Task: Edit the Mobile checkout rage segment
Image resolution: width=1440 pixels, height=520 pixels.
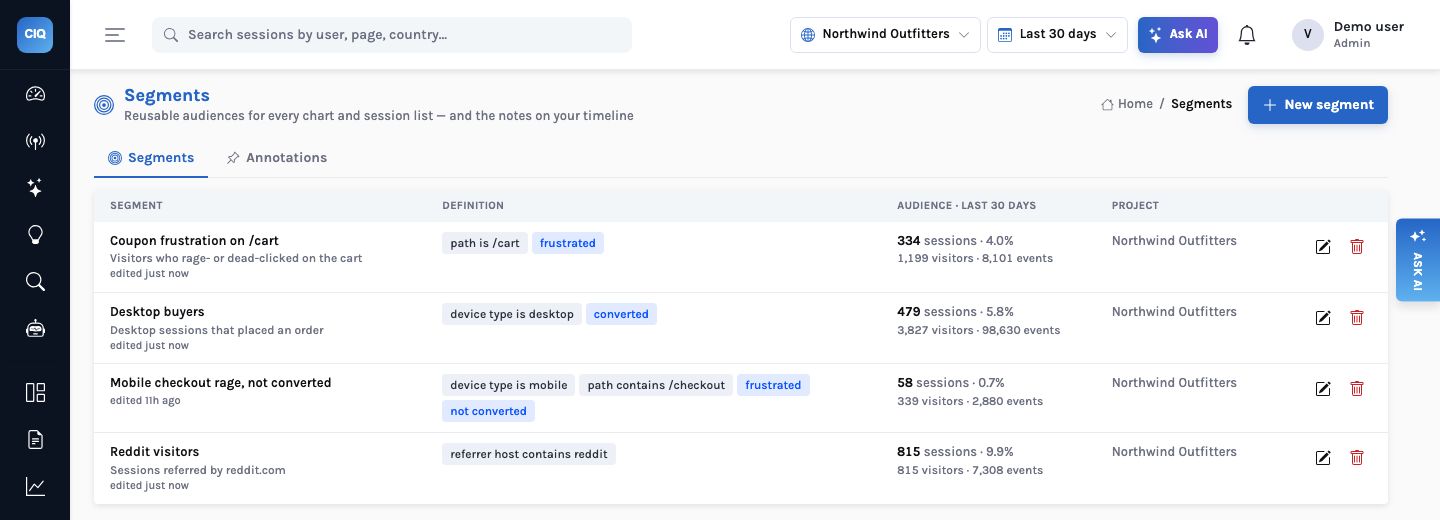Action: point(1323,389)
